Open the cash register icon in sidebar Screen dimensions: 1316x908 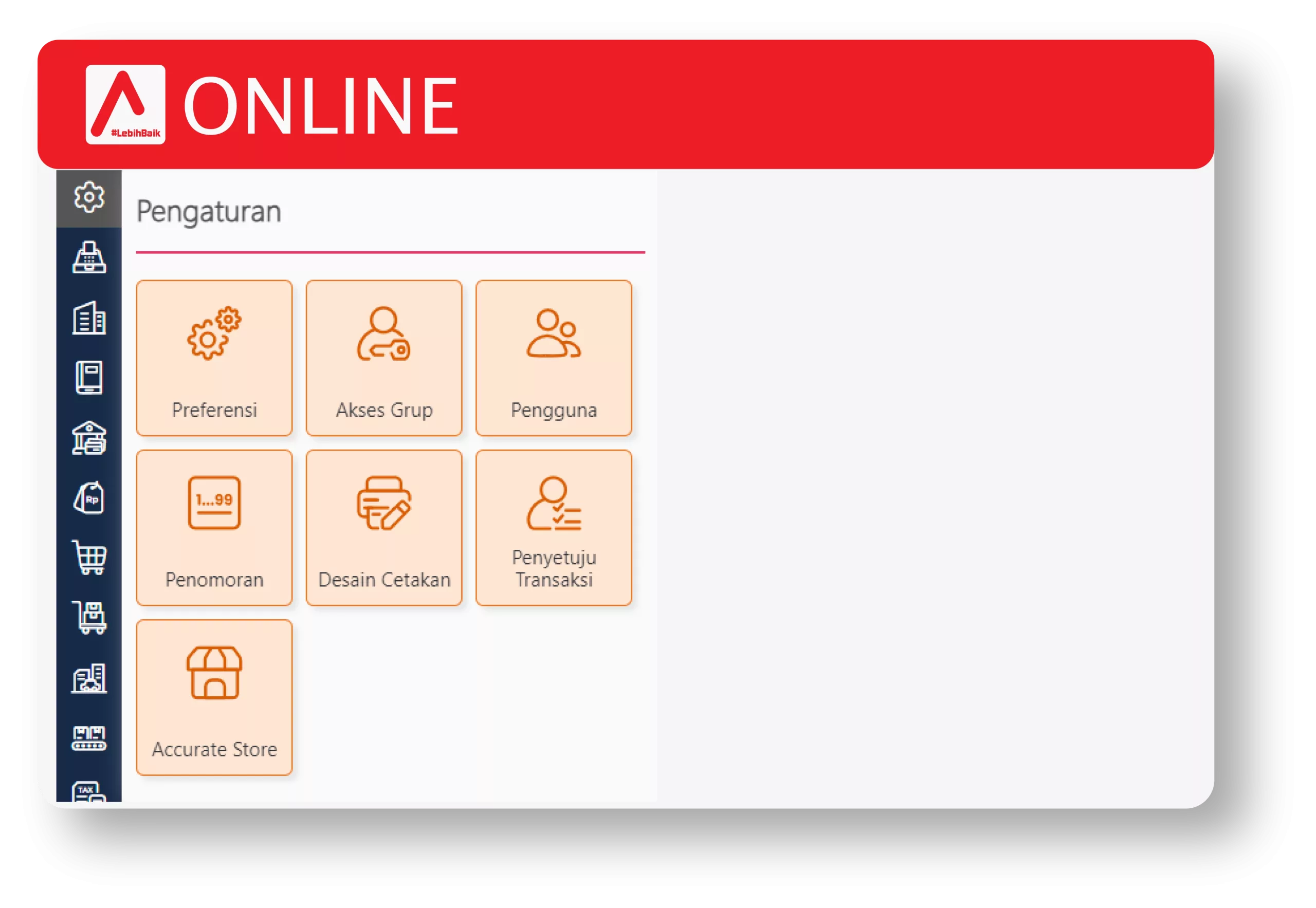click(x=89, y=257)
